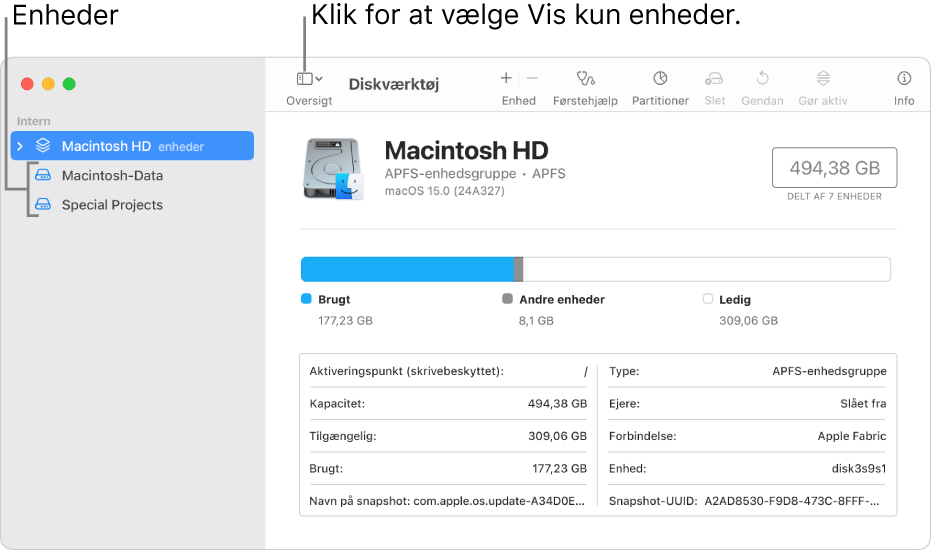Open the Info inspector icon
The width and height of the screenshot is (931, 551).
904,78
